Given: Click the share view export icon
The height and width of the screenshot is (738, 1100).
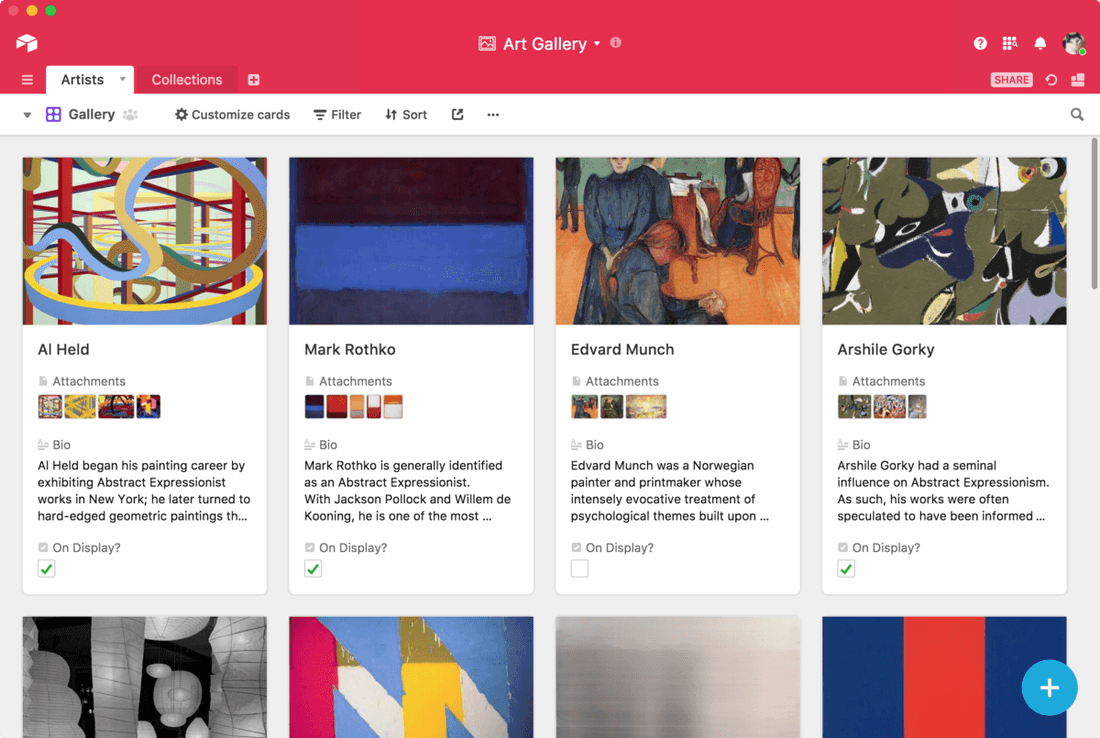Looking at the screenshot, I should 457,115.
